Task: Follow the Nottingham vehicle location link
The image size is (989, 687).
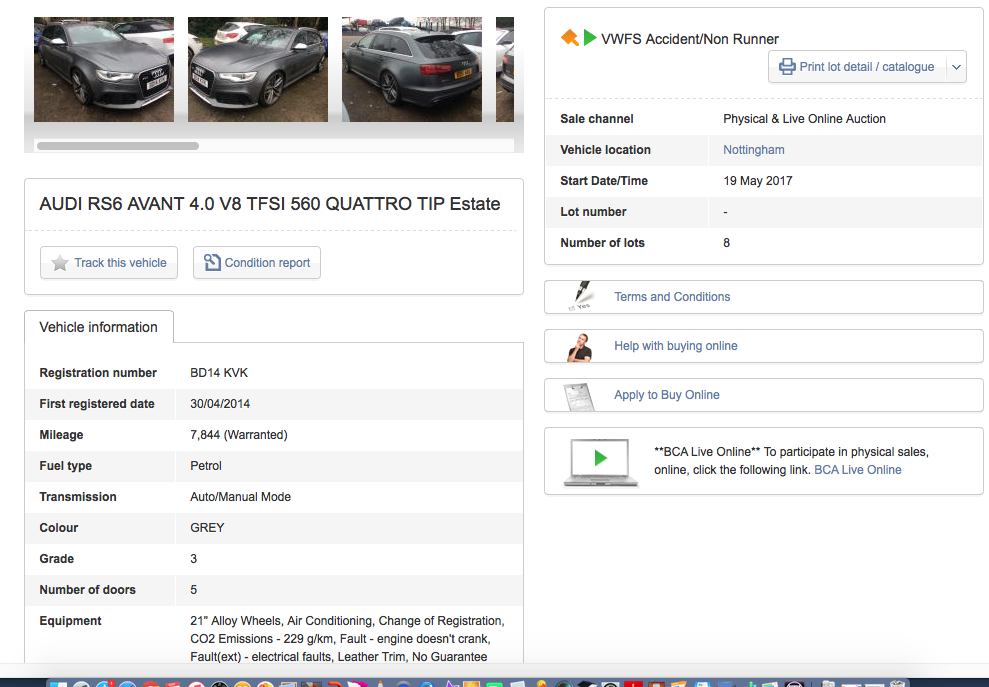Action: tap(753, 150)
